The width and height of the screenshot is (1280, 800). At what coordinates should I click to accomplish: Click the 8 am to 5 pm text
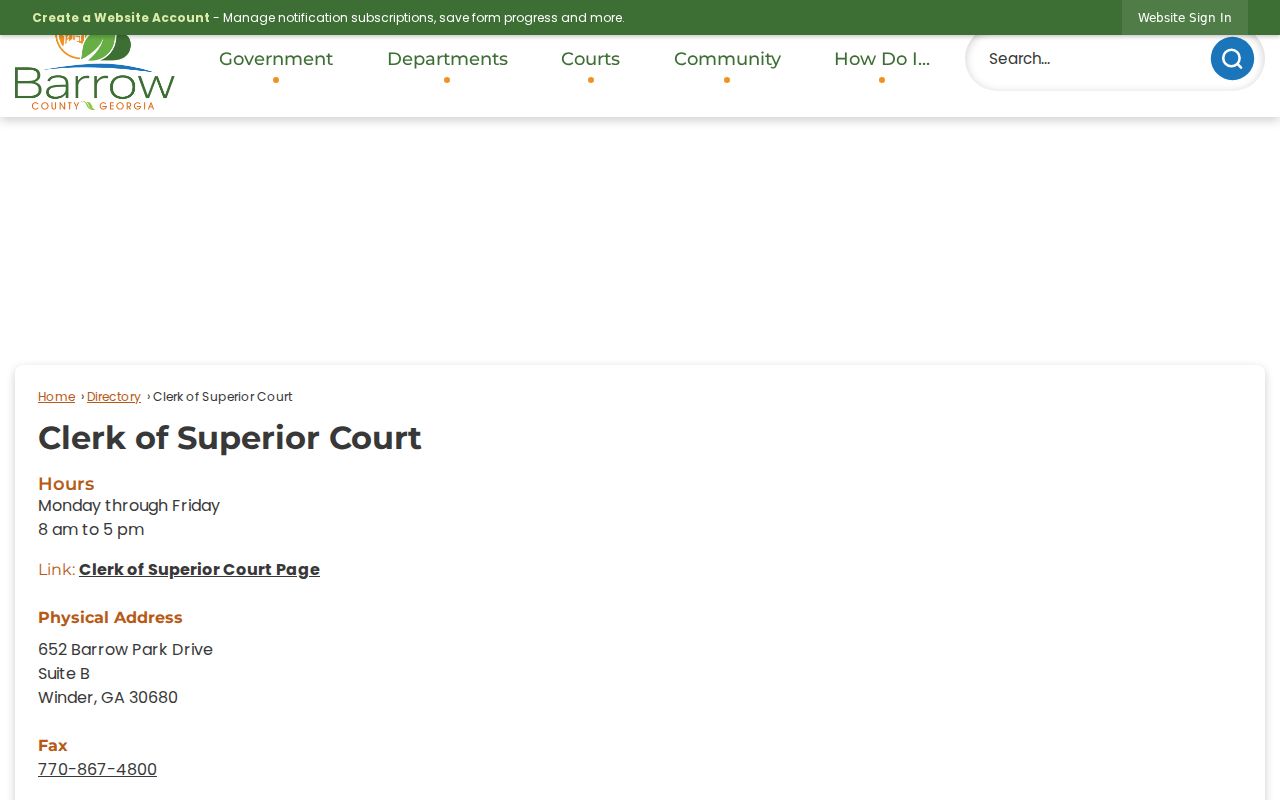91,530
